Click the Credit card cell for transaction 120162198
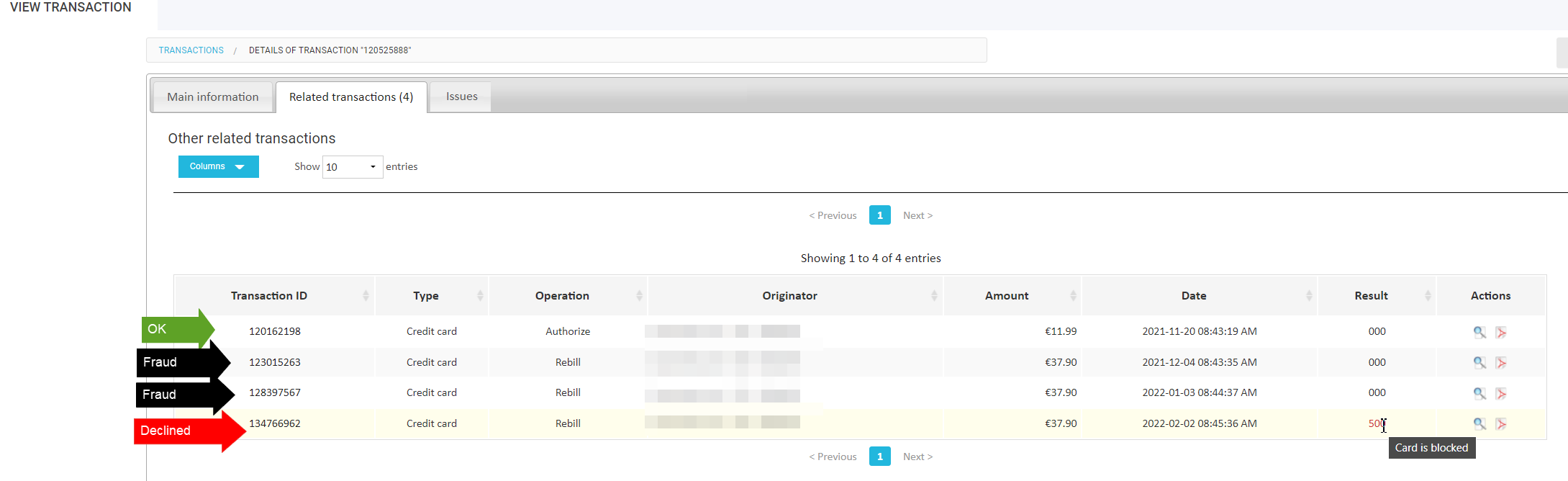The height and width of the screenshot is (481, 1568). coord(431,331)
